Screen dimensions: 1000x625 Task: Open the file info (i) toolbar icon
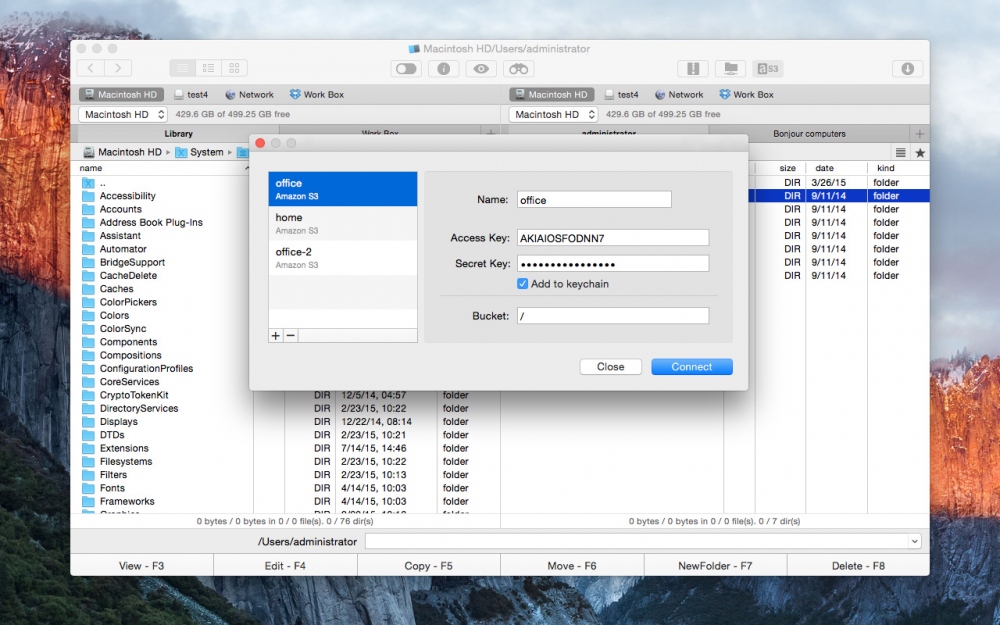point(444,68)
